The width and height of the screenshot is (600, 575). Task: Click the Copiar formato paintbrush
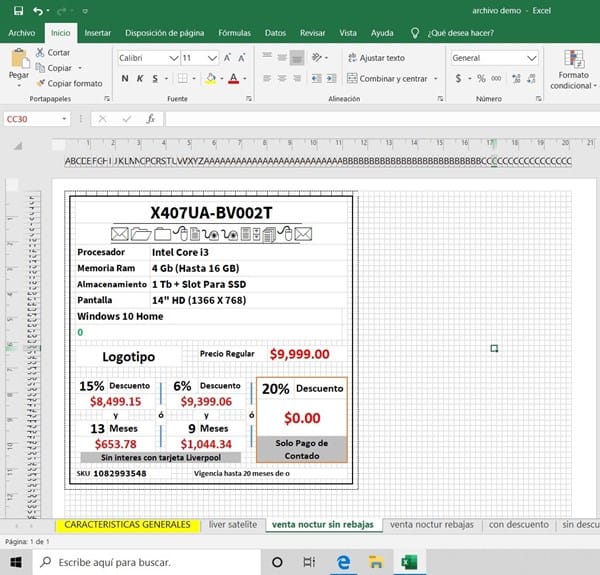pos(40,83)
